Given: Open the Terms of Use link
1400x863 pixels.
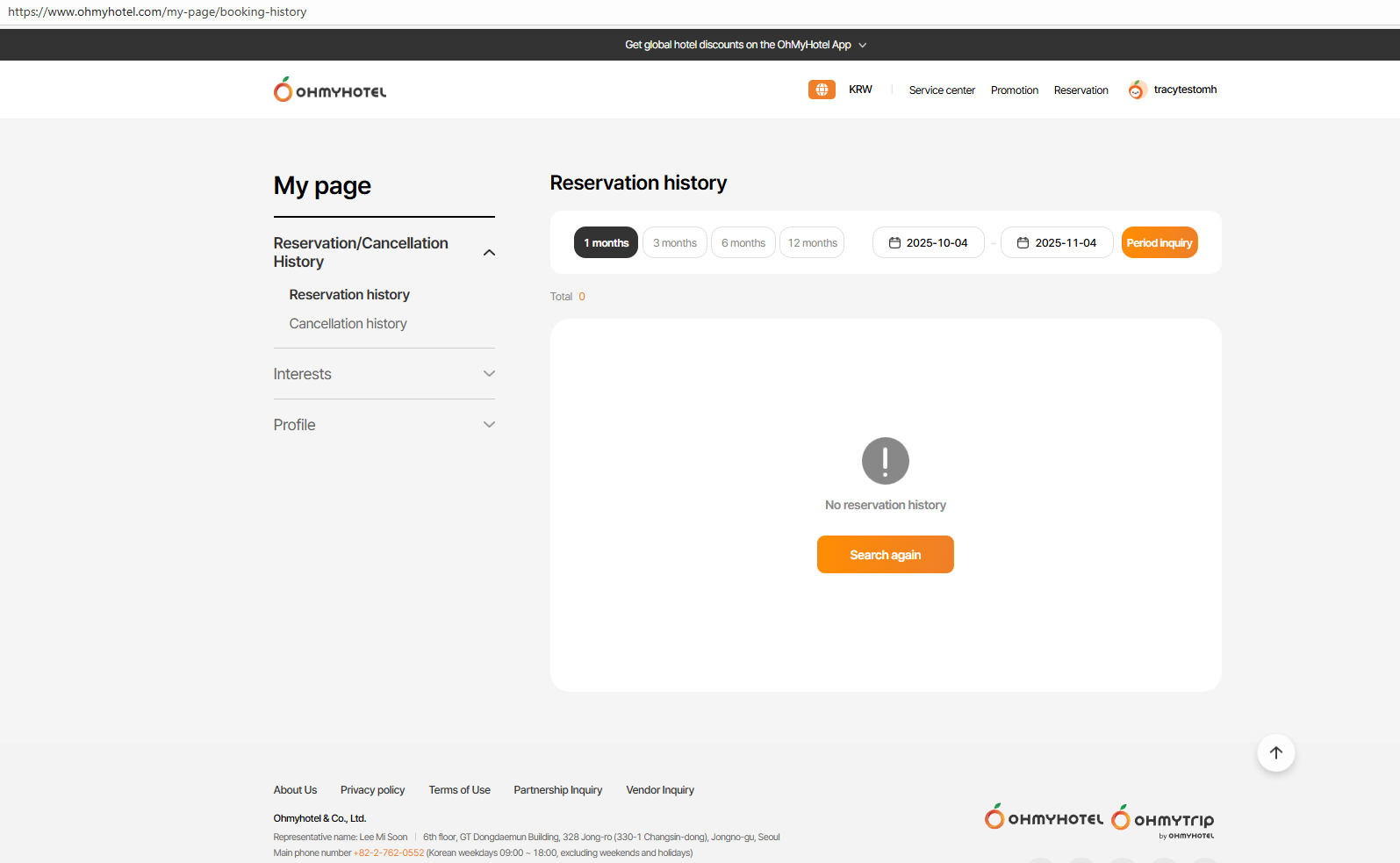Looking at the screenshot, I should click(460, 790).
